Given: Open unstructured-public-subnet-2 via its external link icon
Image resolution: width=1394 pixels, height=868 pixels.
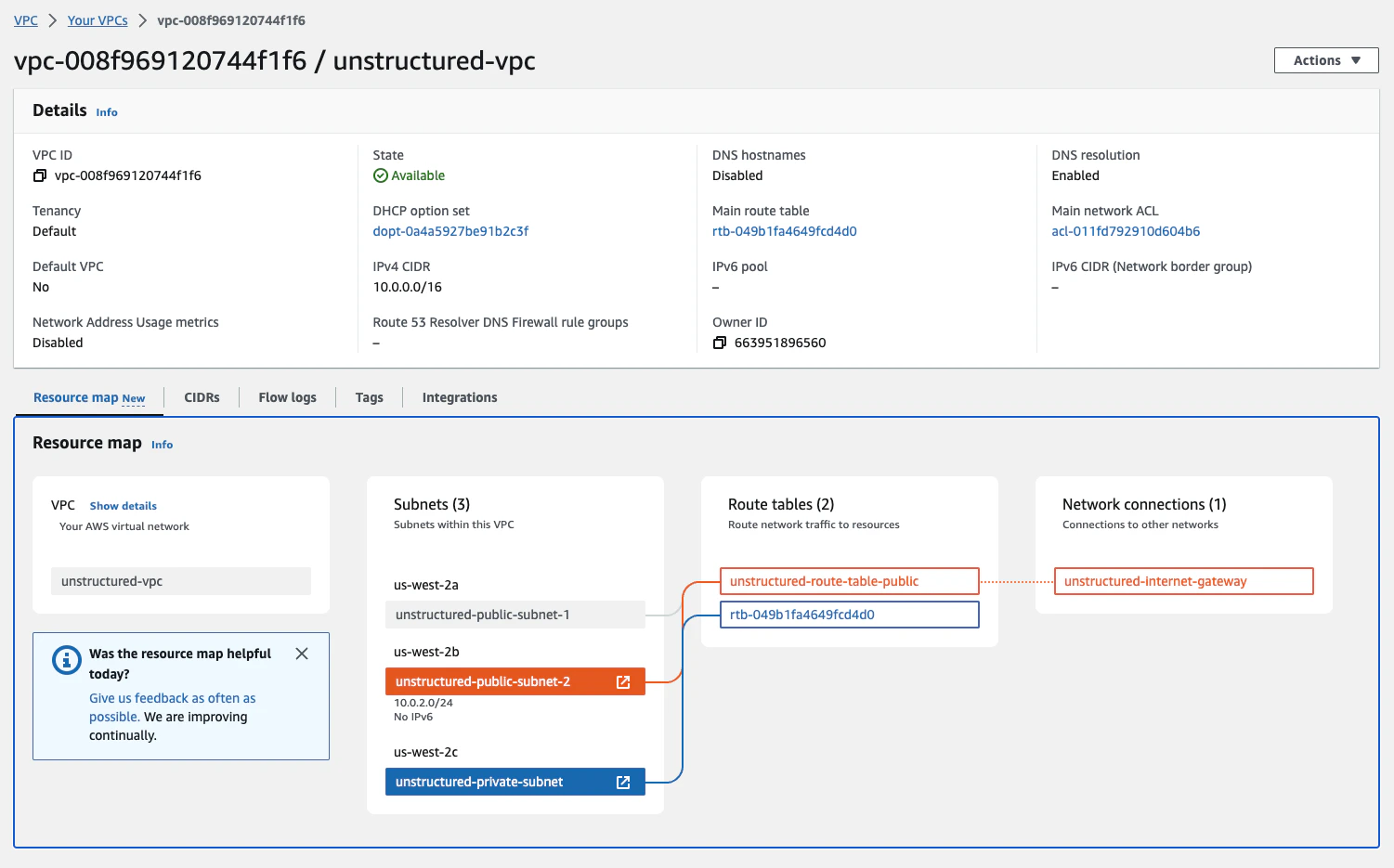Looking at the screenshot, I should [x=622, y=680].
